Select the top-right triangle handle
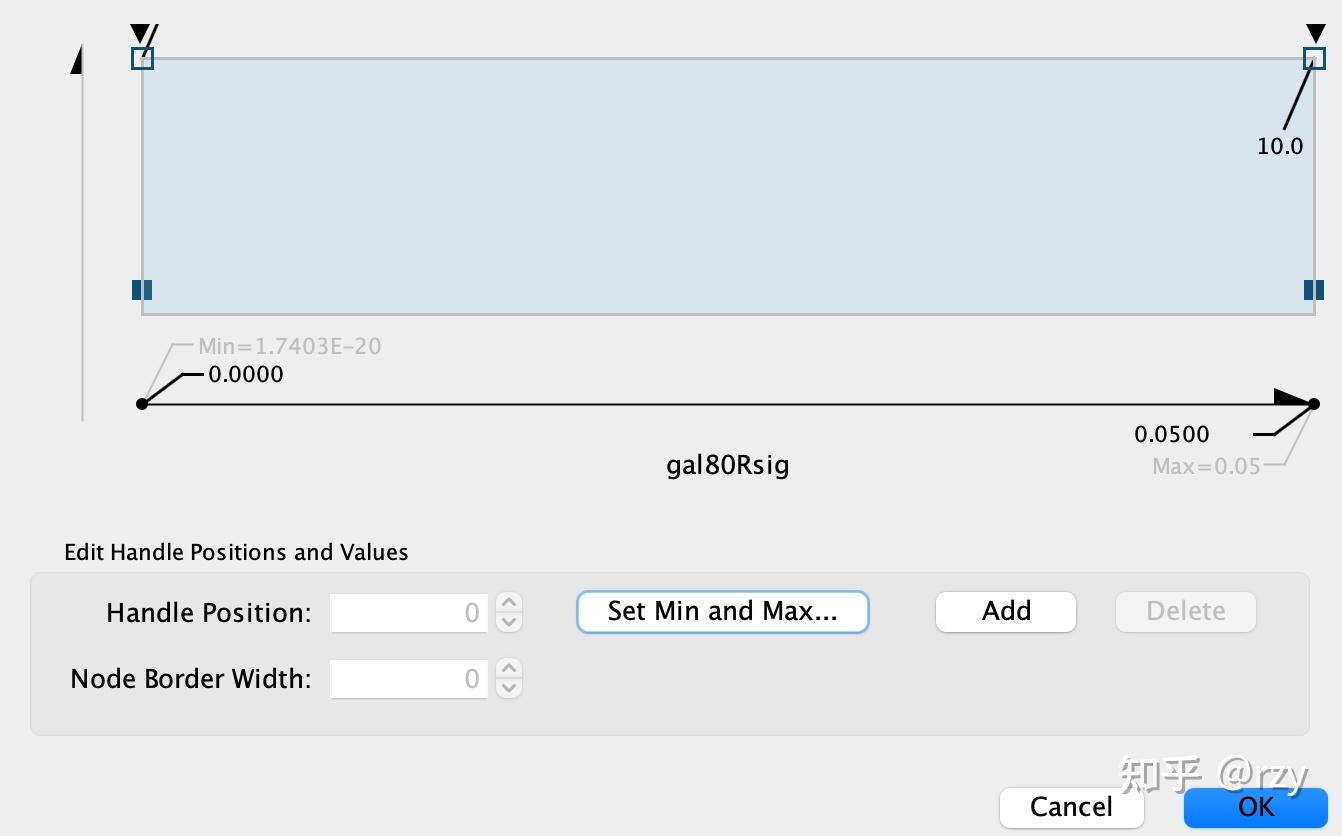 pos(1315,34)
